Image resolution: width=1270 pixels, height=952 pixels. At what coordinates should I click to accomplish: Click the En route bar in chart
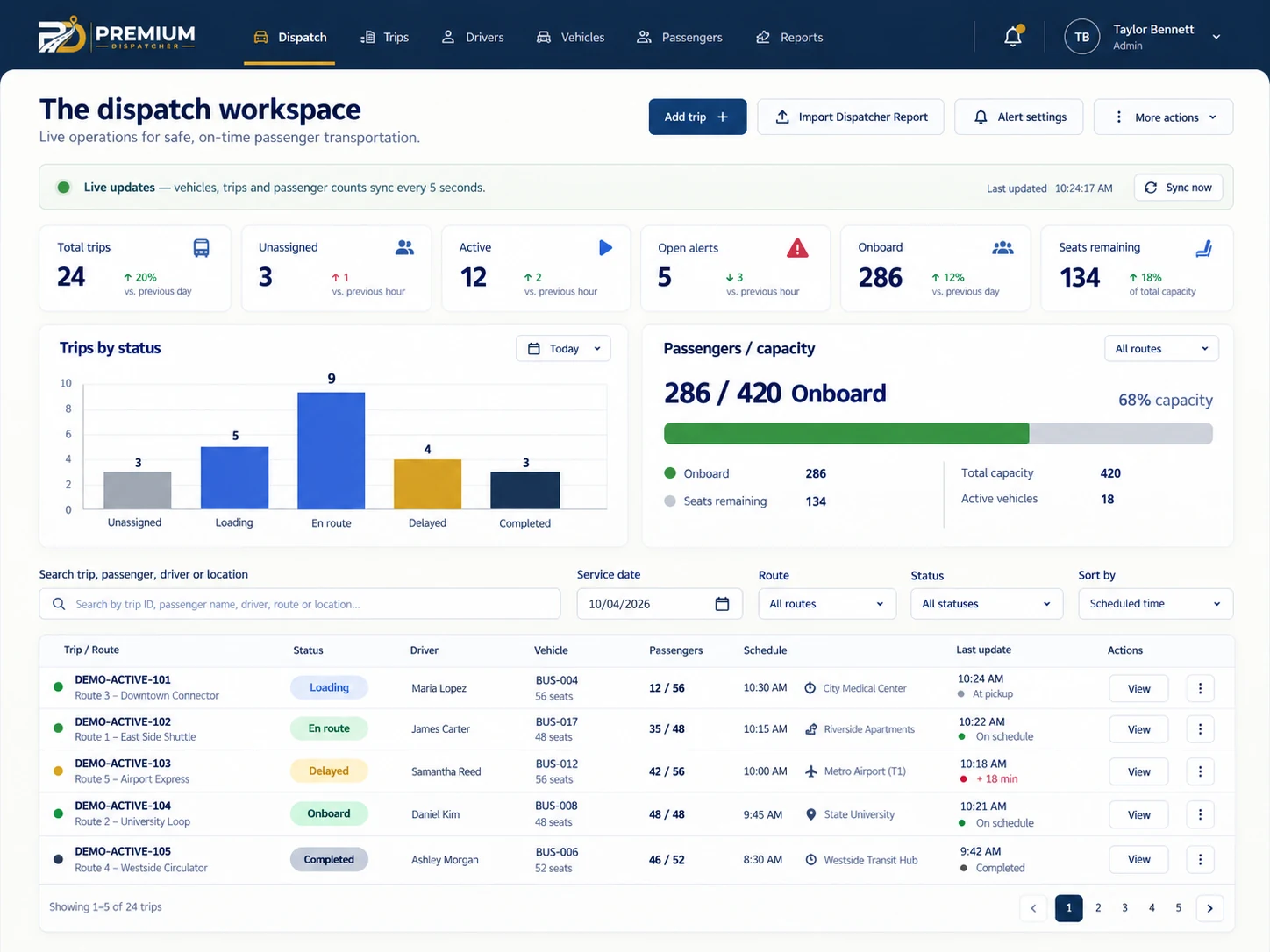click(x=332, y=451)
